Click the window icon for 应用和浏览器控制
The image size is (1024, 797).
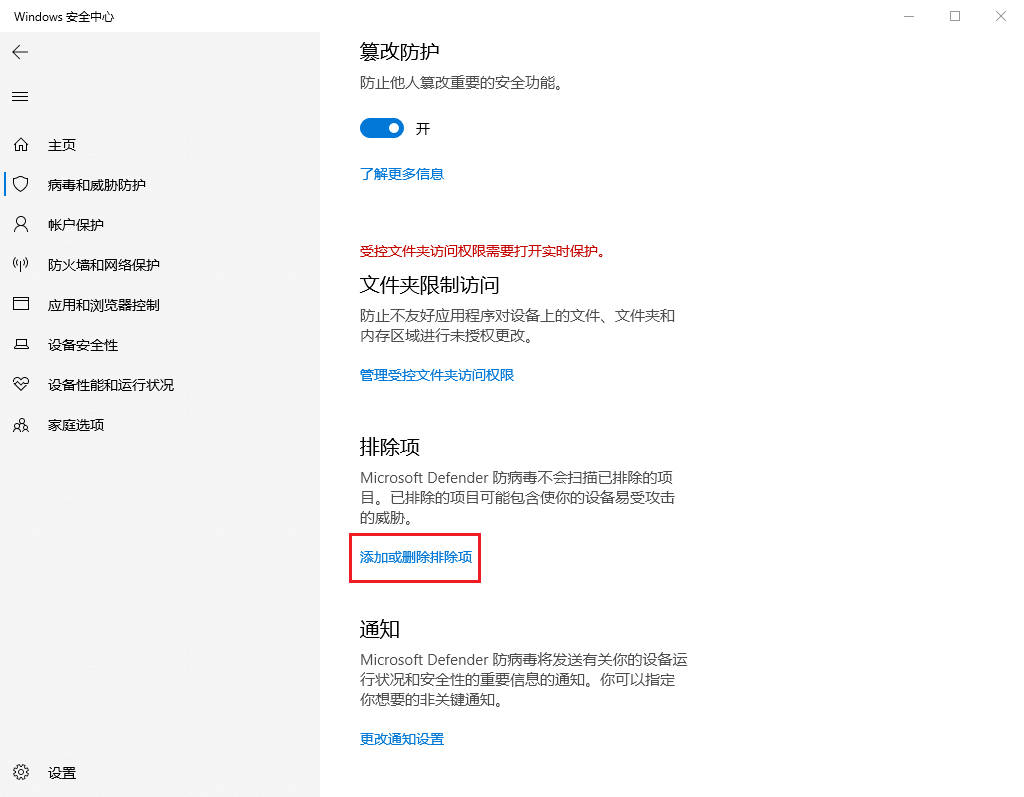[20, 304]
